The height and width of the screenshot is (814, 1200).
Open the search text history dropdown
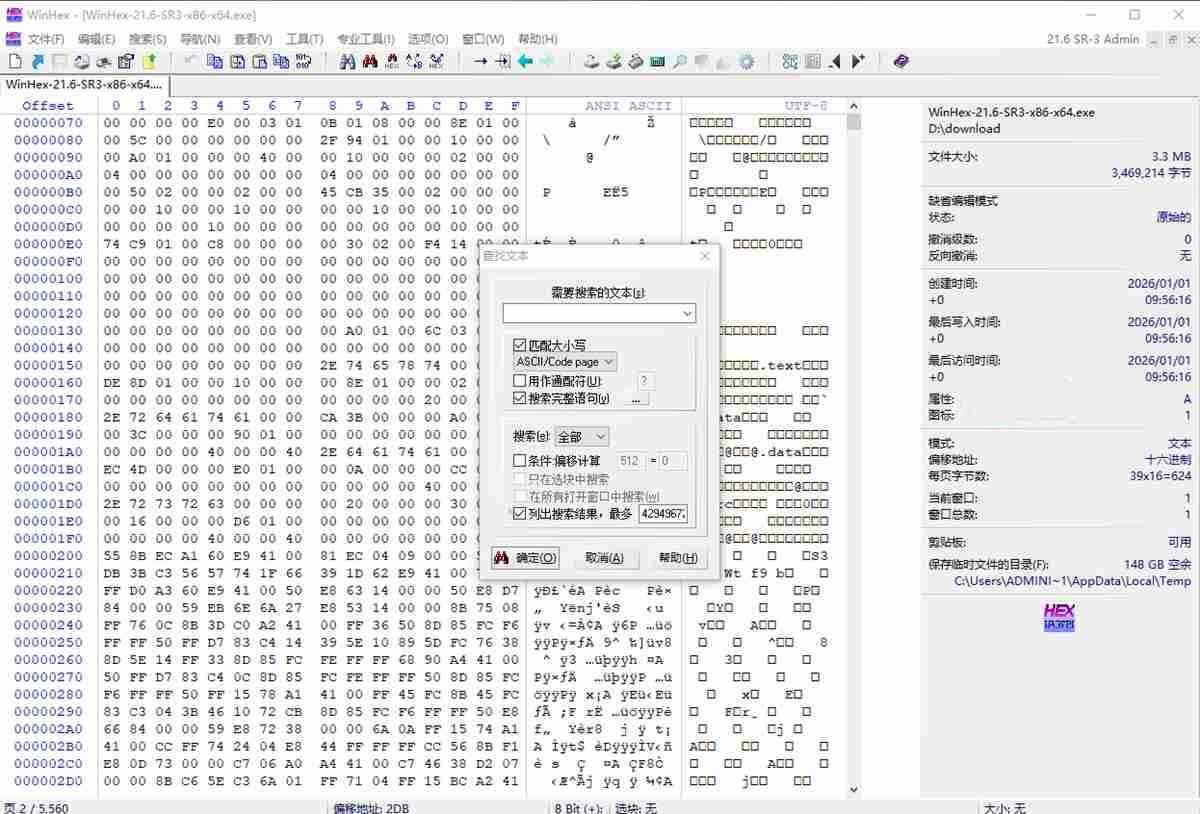point(687,314)
